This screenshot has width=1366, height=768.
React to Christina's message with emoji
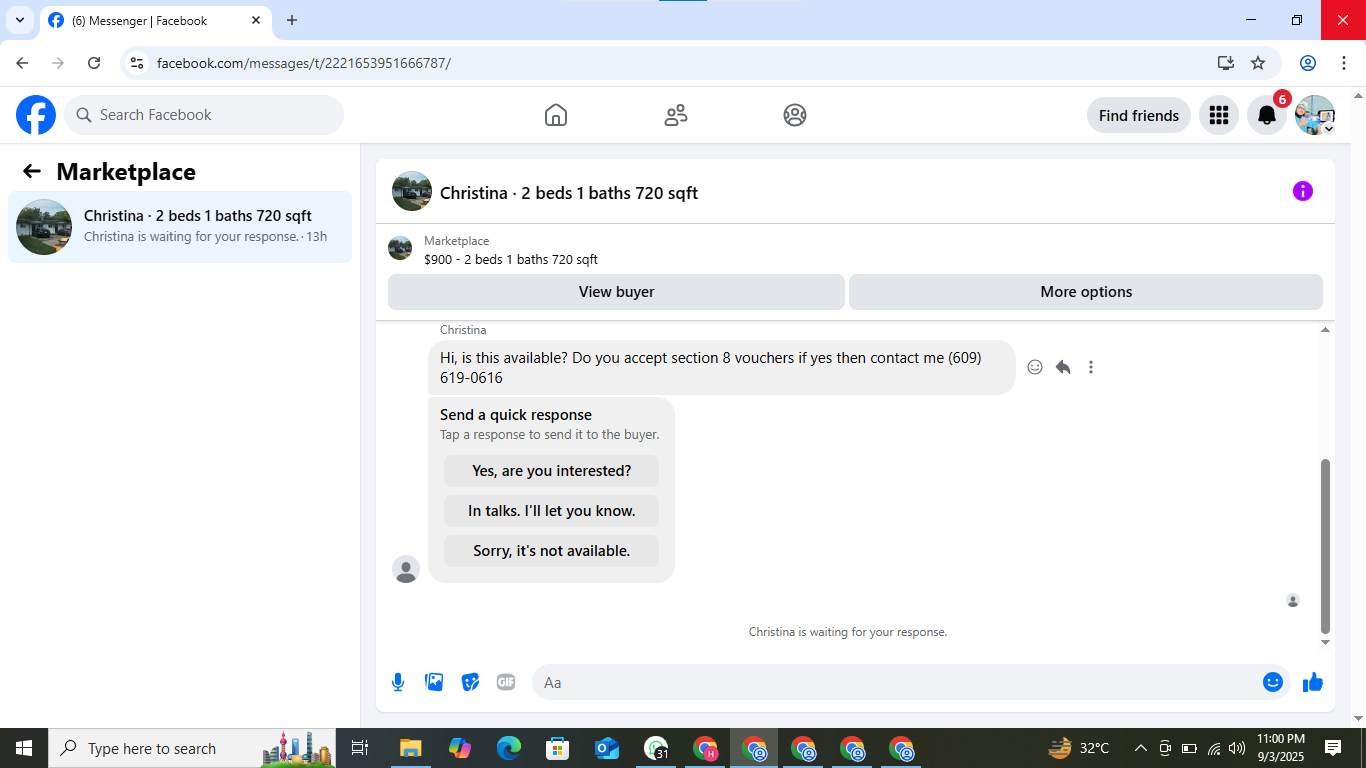coord(1035,367)
